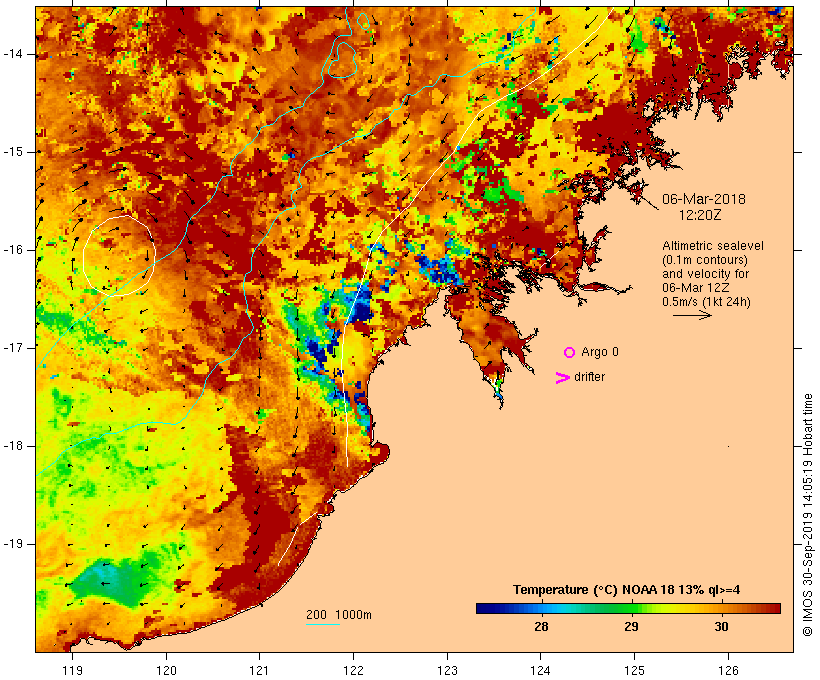This screenshot has width=820, height=680.
Task: Click the '06-Mar 12Z' text line
Action: (696, 288)
